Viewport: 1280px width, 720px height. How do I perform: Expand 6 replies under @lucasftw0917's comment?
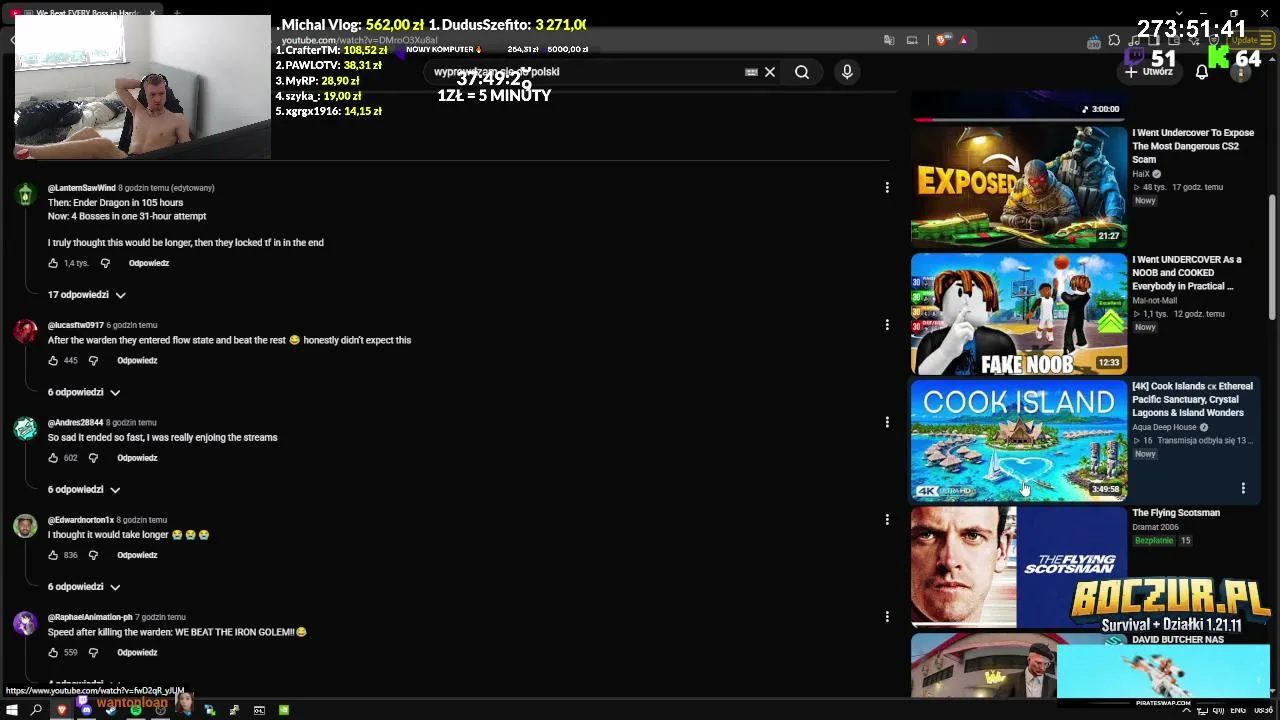[84, 392]
